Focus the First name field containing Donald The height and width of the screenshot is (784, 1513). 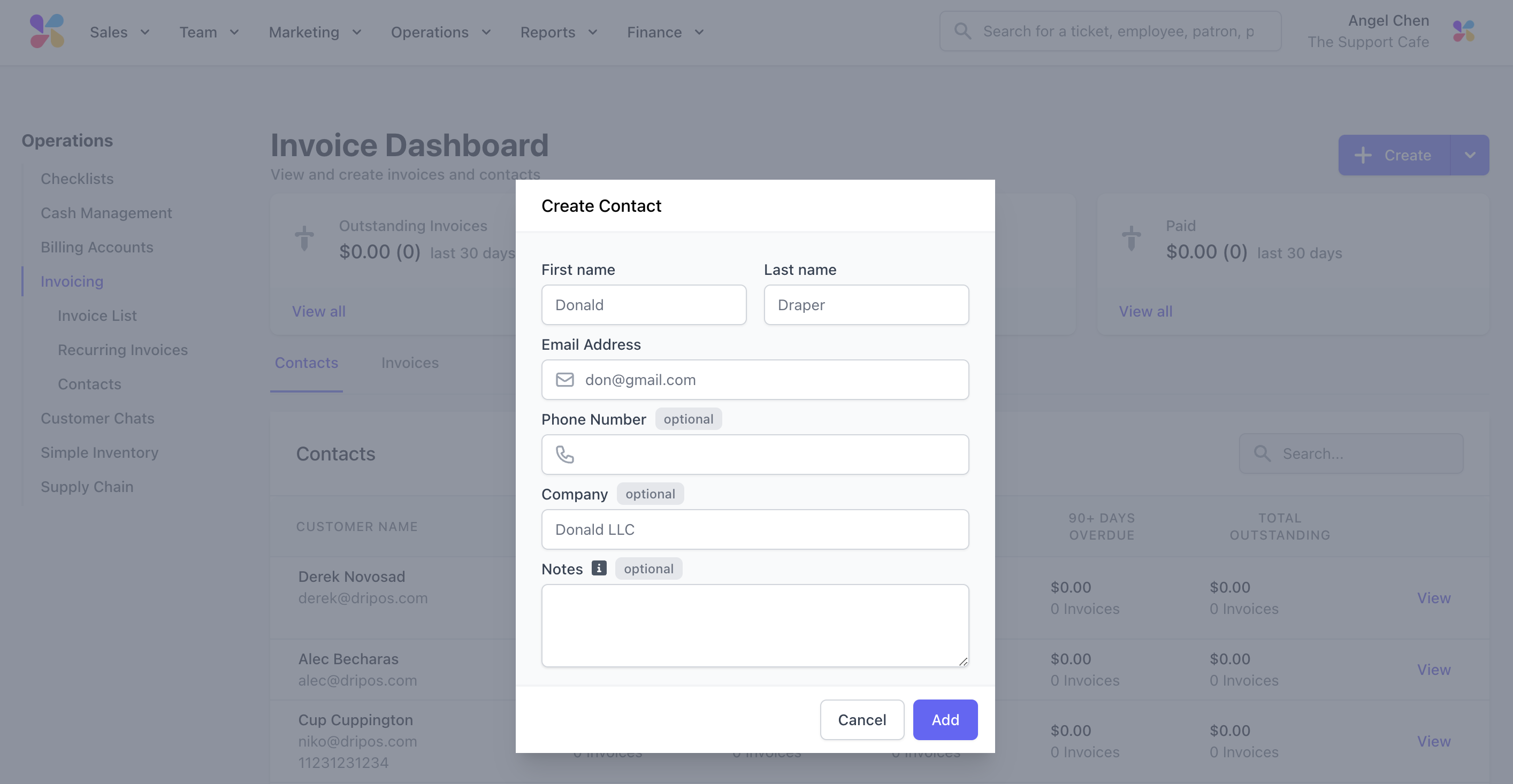coord(644,305)
